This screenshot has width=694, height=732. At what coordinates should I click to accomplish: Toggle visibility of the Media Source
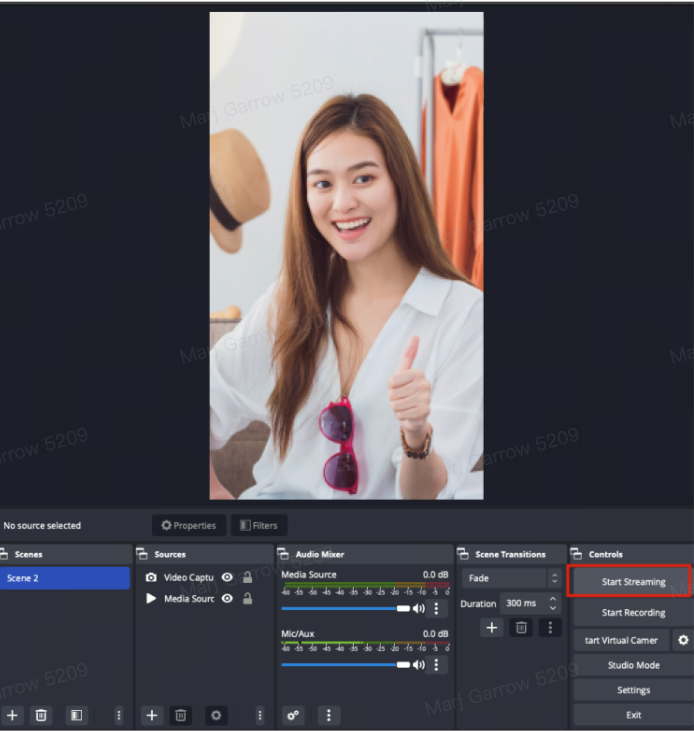tap(227, 598)
